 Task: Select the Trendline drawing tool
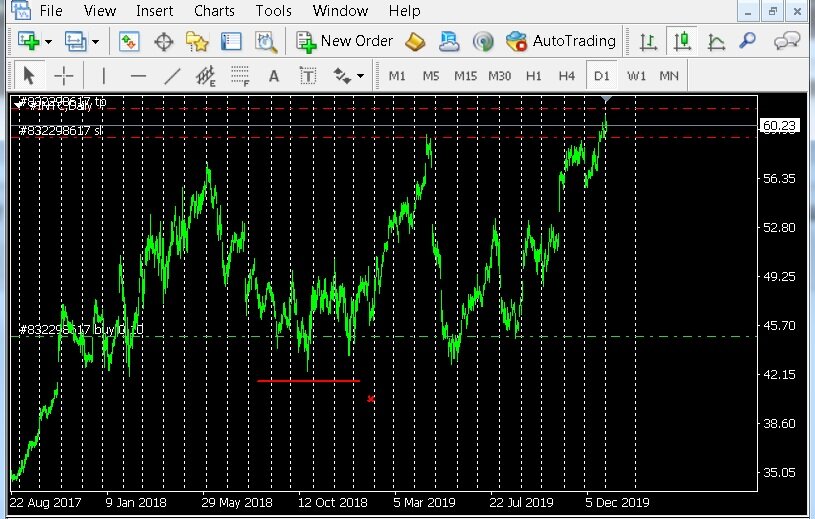point(172,76)
